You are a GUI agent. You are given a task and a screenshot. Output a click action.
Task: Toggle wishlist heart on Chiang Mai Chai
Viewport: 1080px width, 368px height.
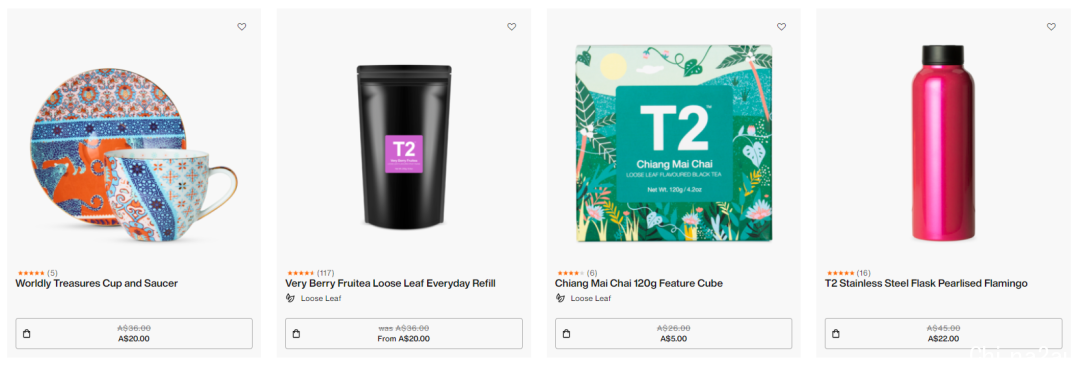coord(781,27)
